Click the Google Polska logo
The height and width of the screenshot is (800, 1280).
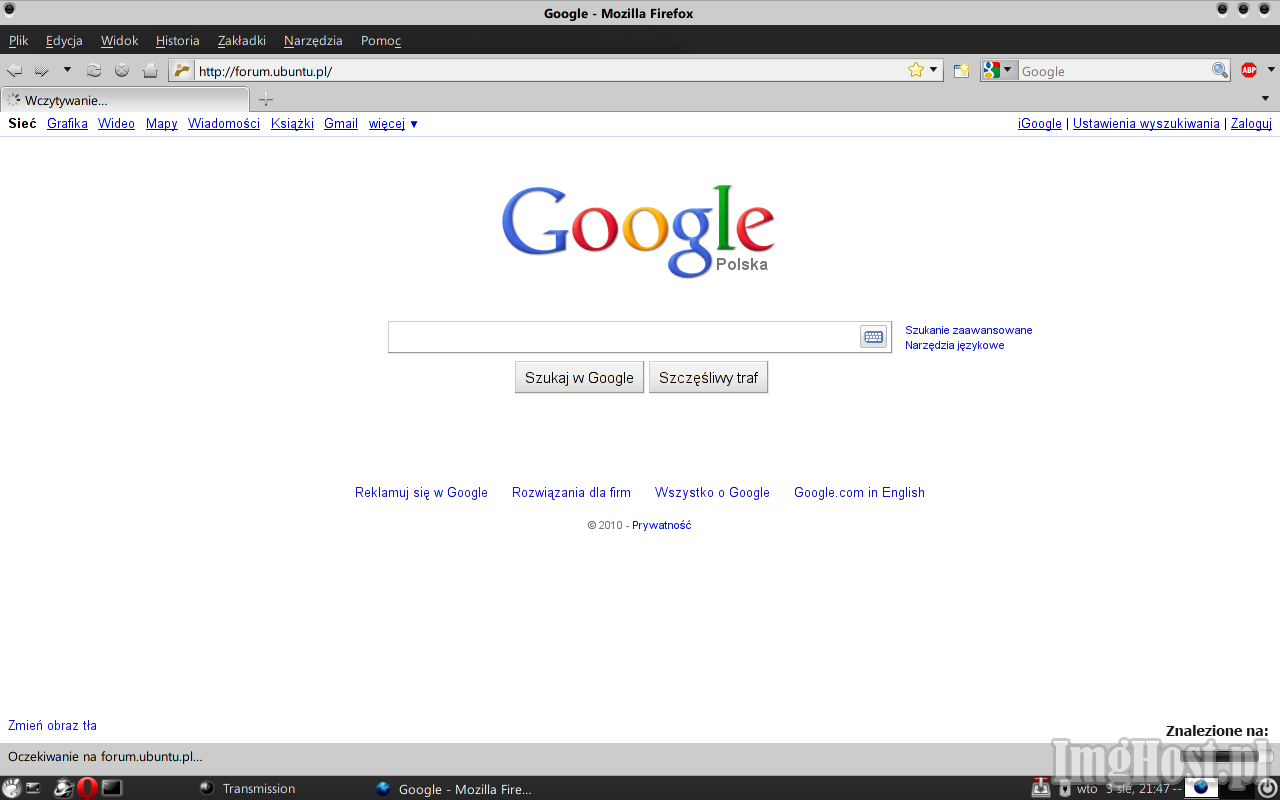(638, 231)
